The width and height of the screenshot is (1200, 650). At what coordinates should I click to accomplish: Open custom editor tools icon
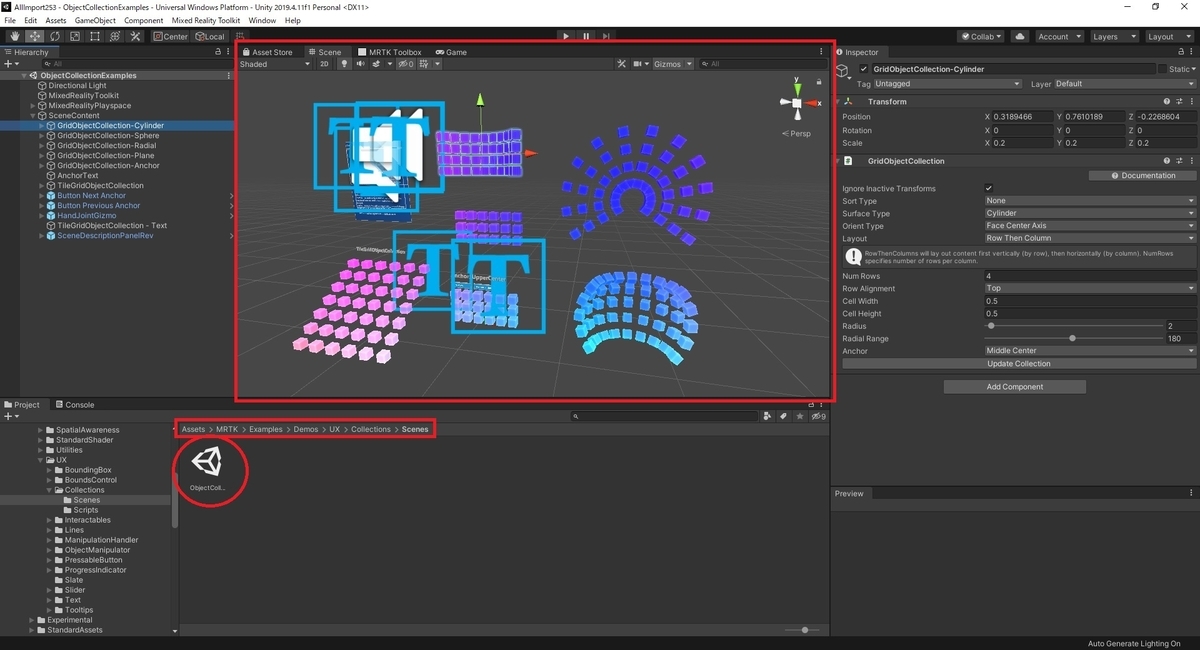[x=135, y=36]
